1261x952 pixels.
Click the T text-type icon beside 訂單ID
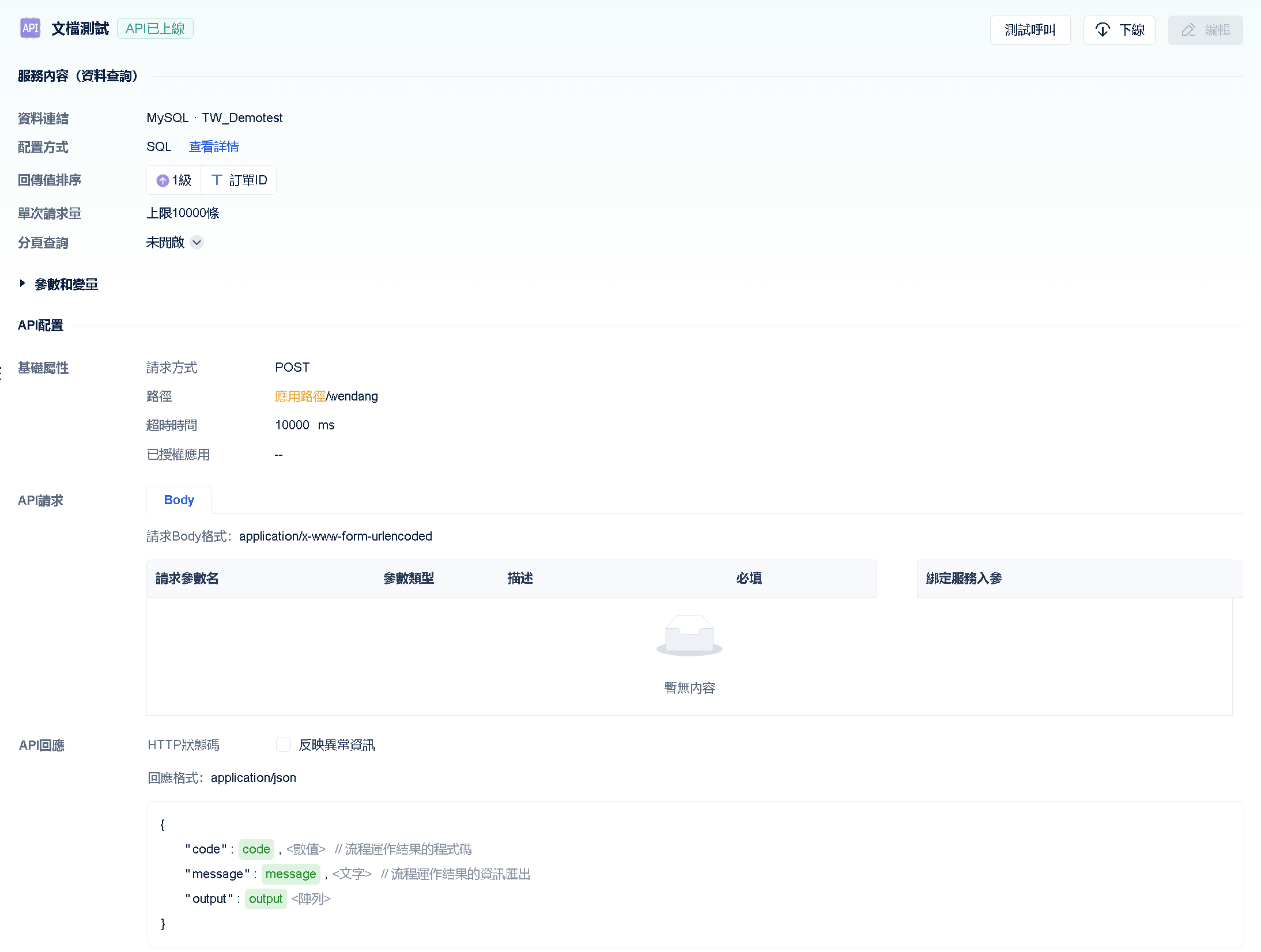pos(217,180)
